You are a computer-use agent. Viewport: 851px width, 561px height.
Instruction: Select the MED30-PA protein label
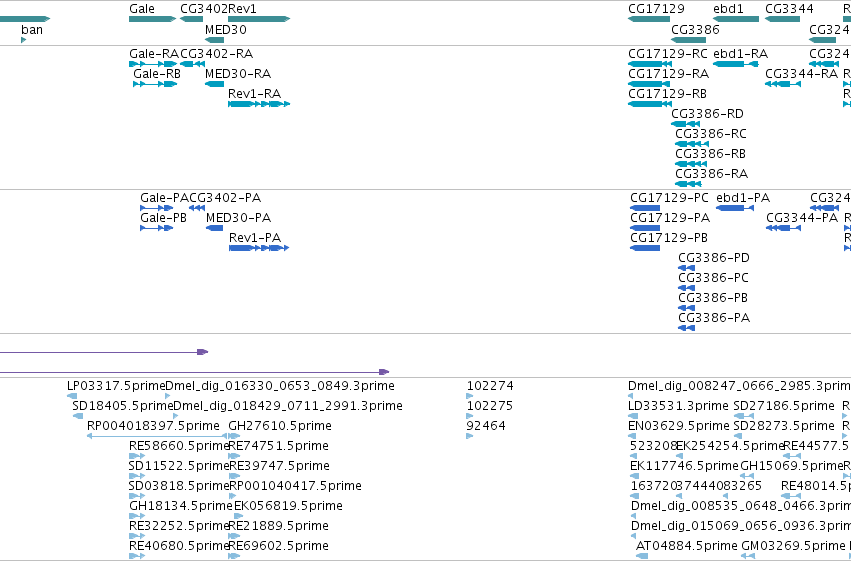[239, 218]
